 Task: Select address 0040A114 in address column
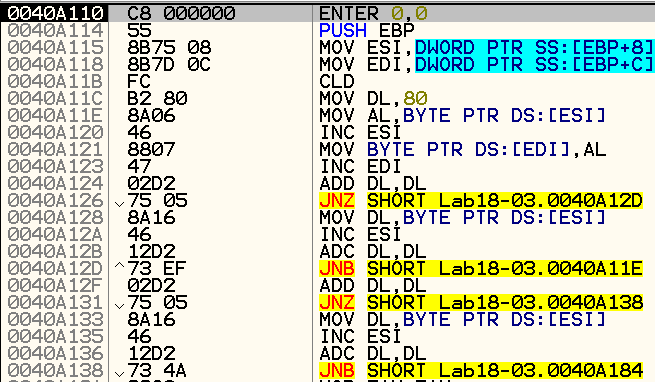coord(55,31)
